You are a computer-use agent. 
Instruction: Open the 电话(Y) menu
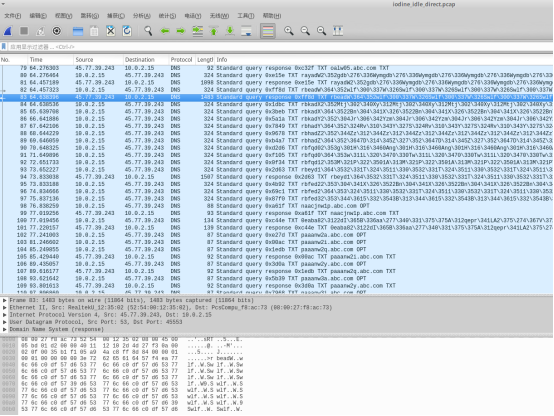(x=193, y=16)
